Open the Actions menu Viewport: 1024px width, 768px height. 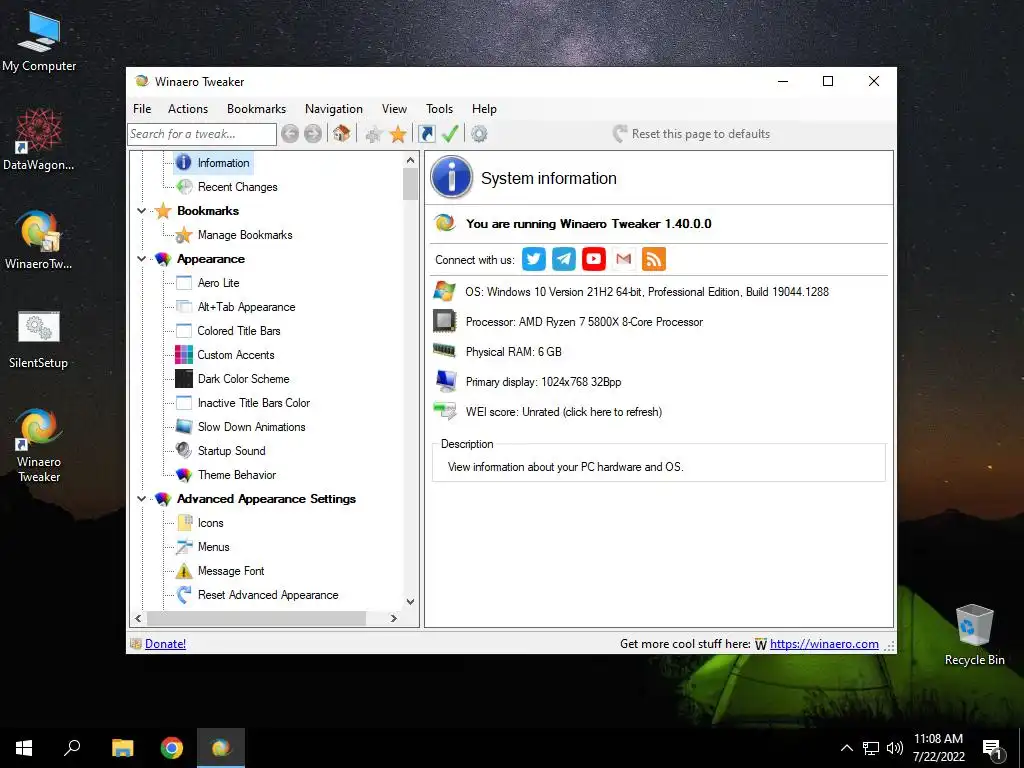pyautogui.click(x=188, y=109)
